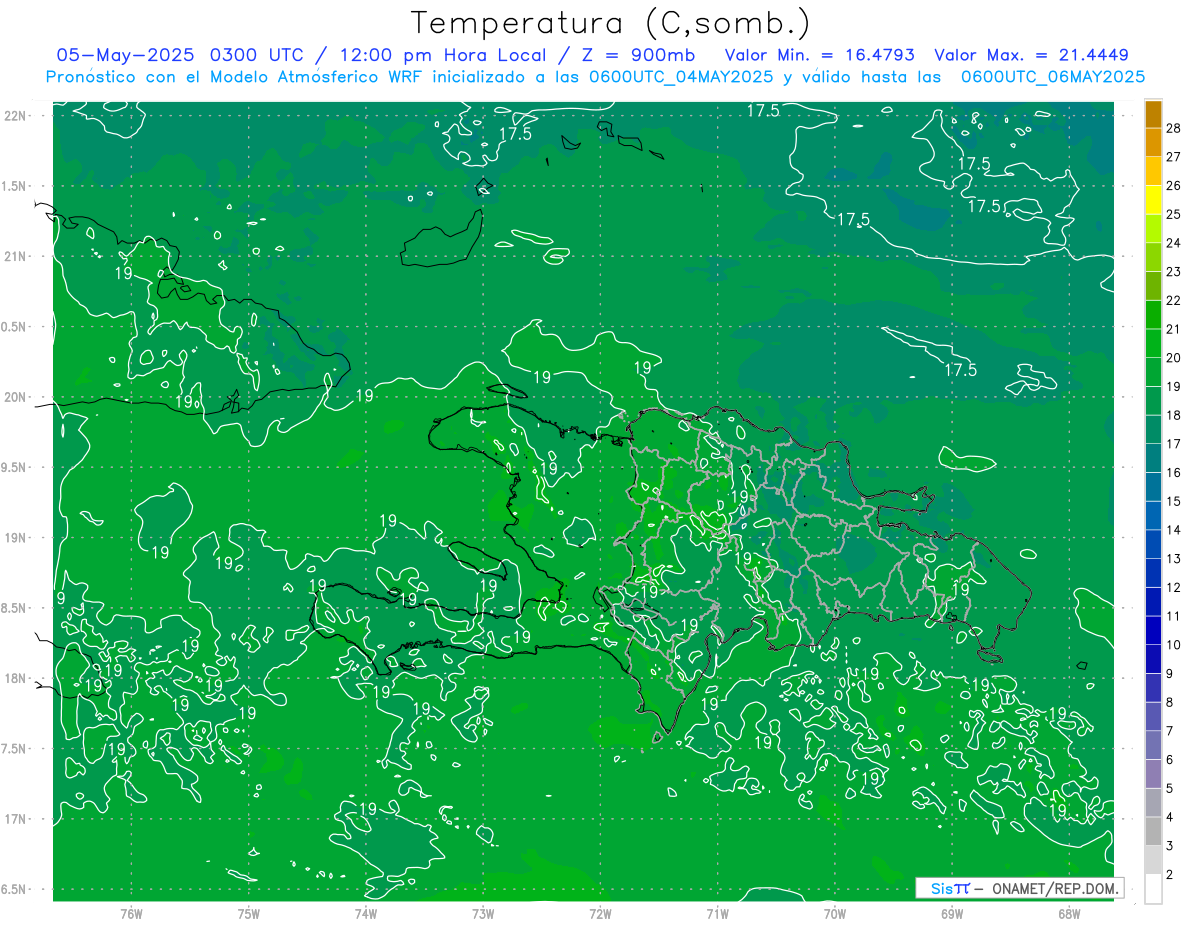Click the "13" label on the color scale
This screenshot has height=927, width=1200.
[1173, 559]
